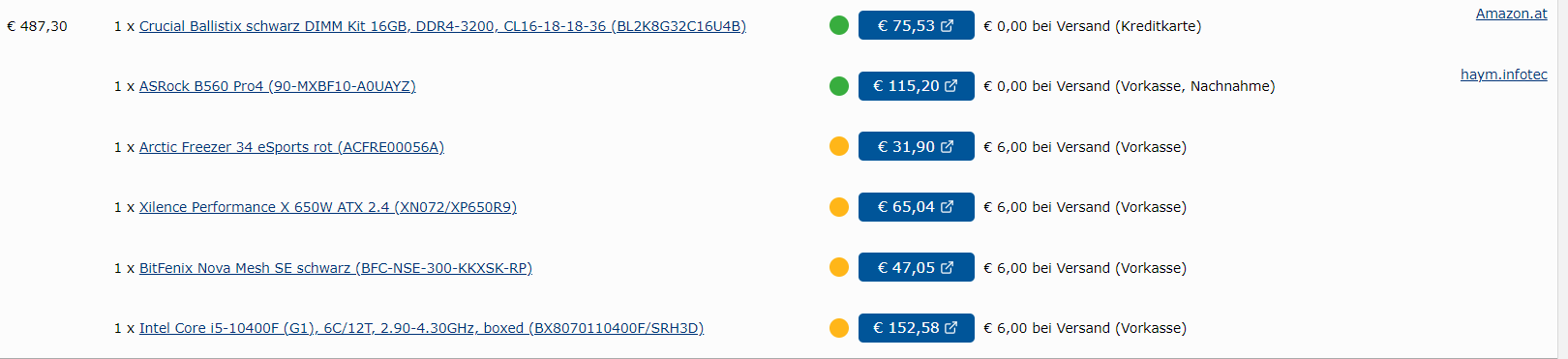
Task: Click green availability dot for ASRock B560
Action: tap(839, 86)
